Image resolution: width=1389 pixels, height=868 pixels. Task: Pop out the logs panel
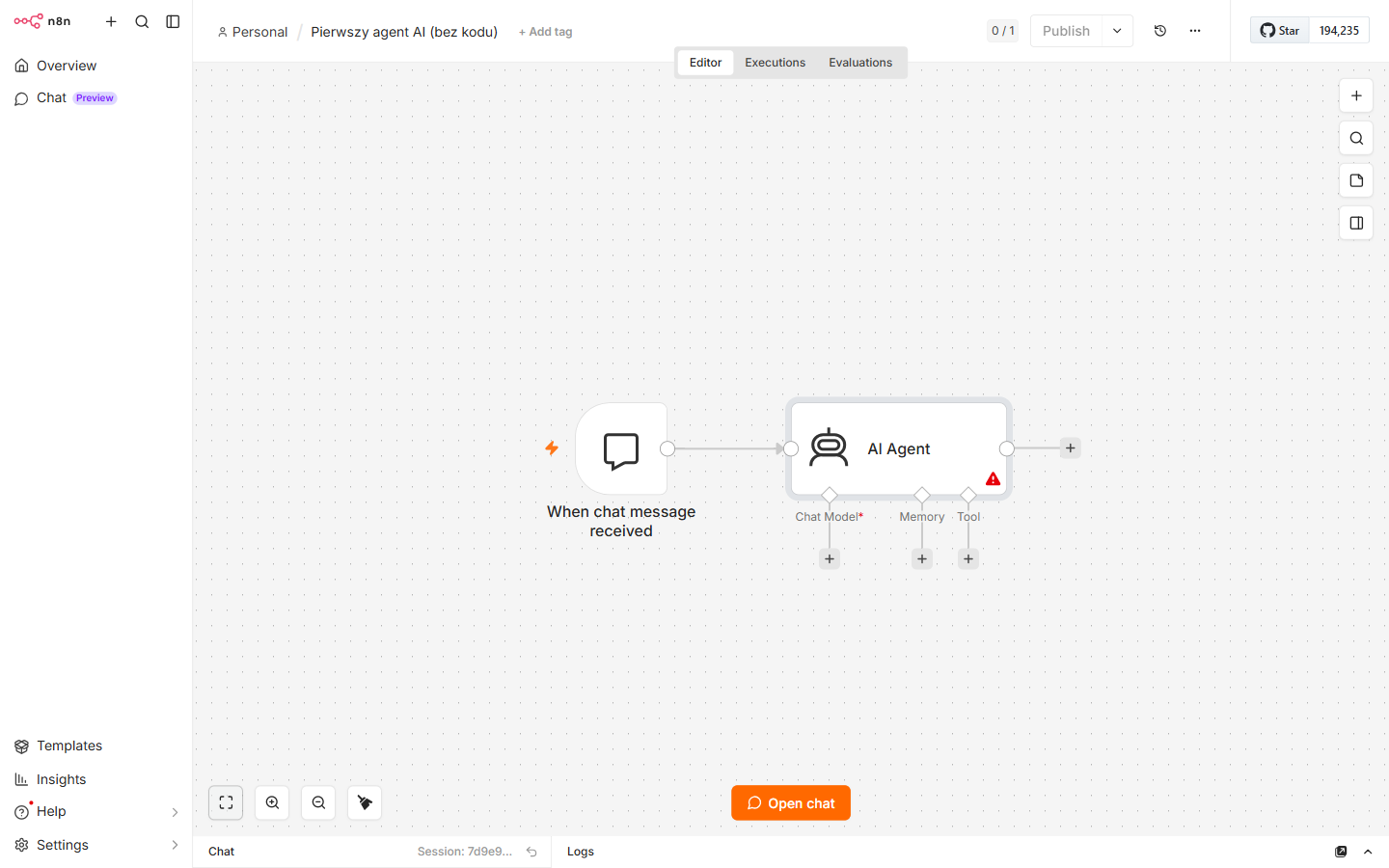(1341, 852)
